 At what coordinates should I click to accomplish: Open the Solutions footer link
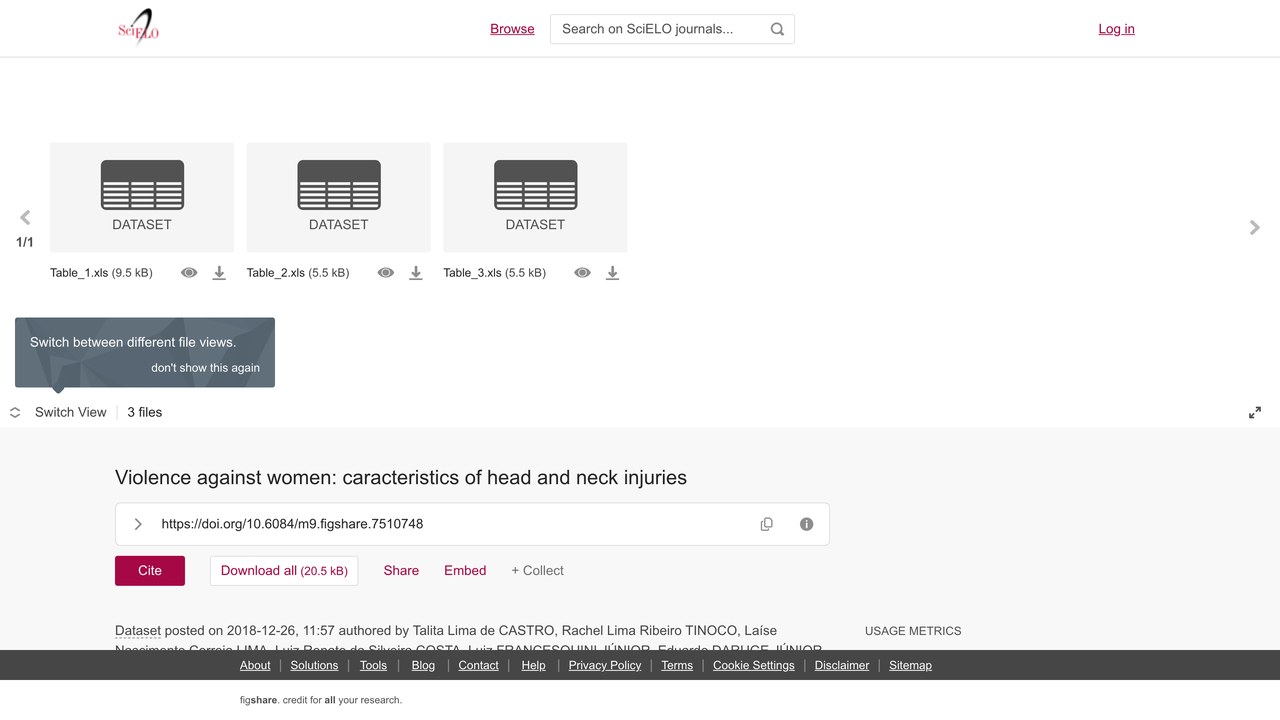315,665
